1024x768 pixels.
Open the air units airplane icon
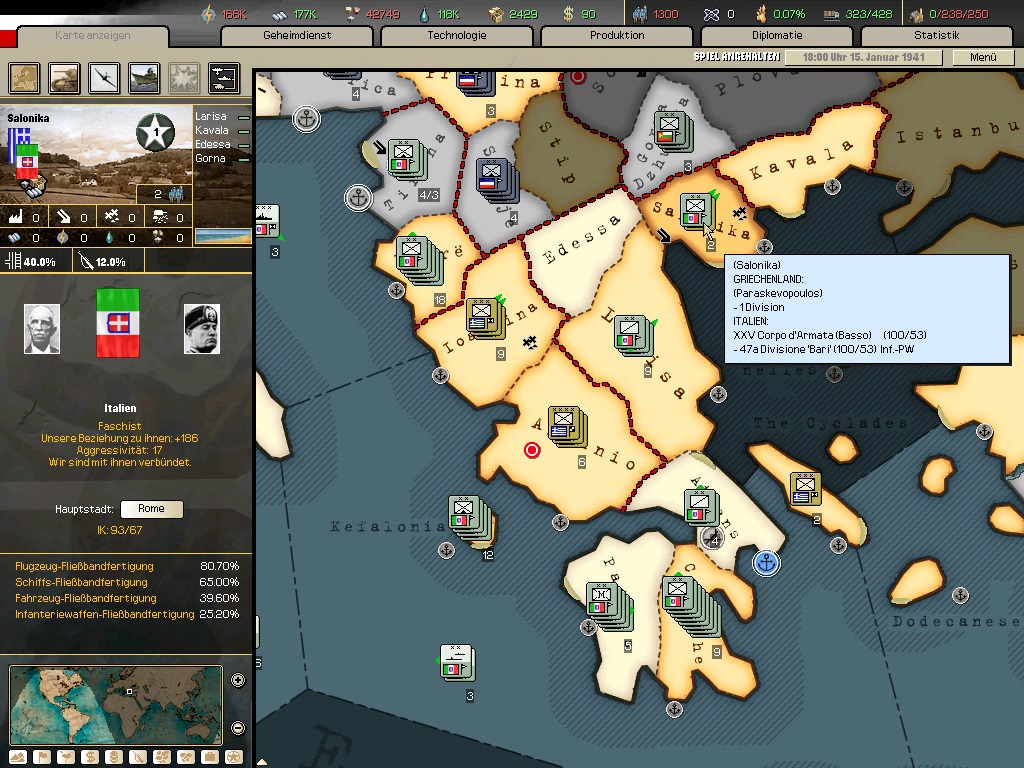click(105, 78)
